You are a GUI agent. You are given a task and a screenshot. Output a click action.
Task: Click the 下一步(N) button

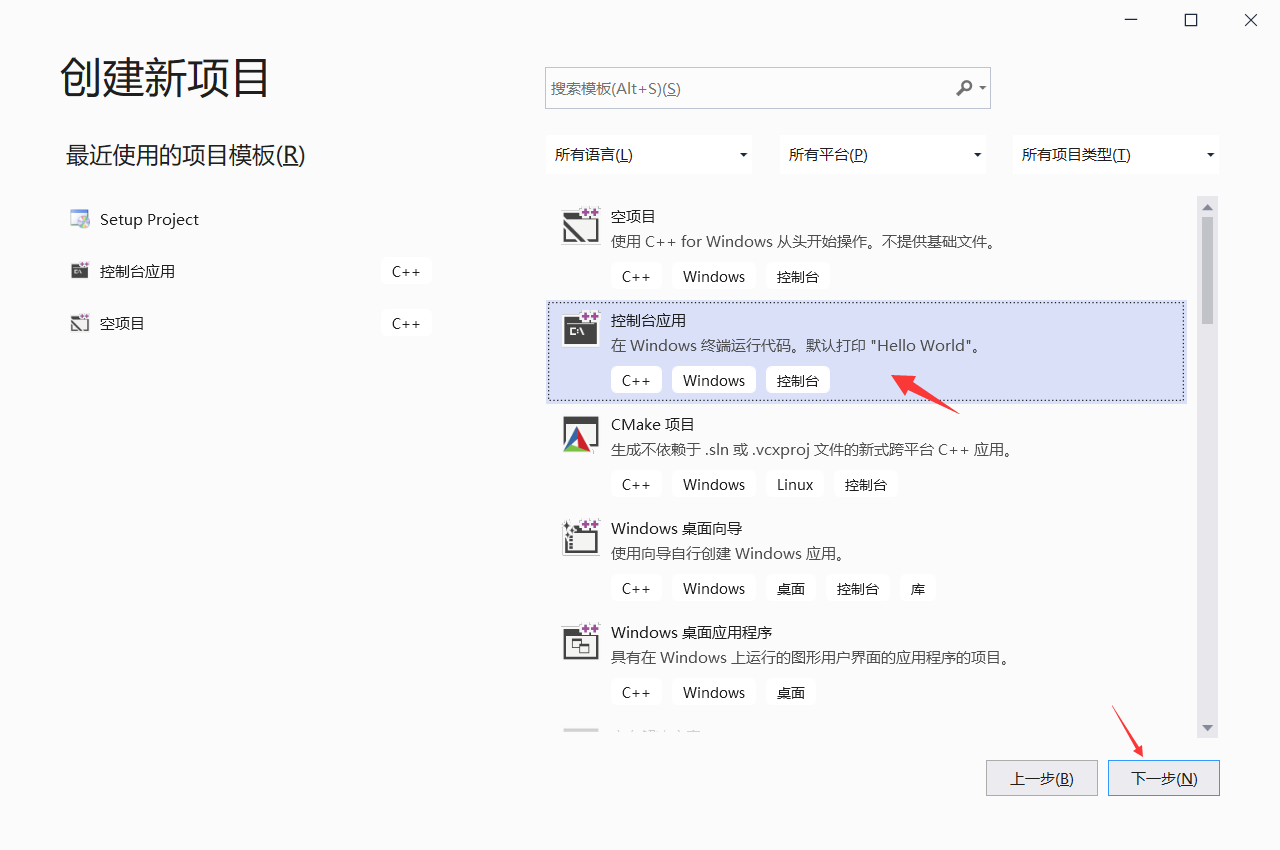point(1164,778)
